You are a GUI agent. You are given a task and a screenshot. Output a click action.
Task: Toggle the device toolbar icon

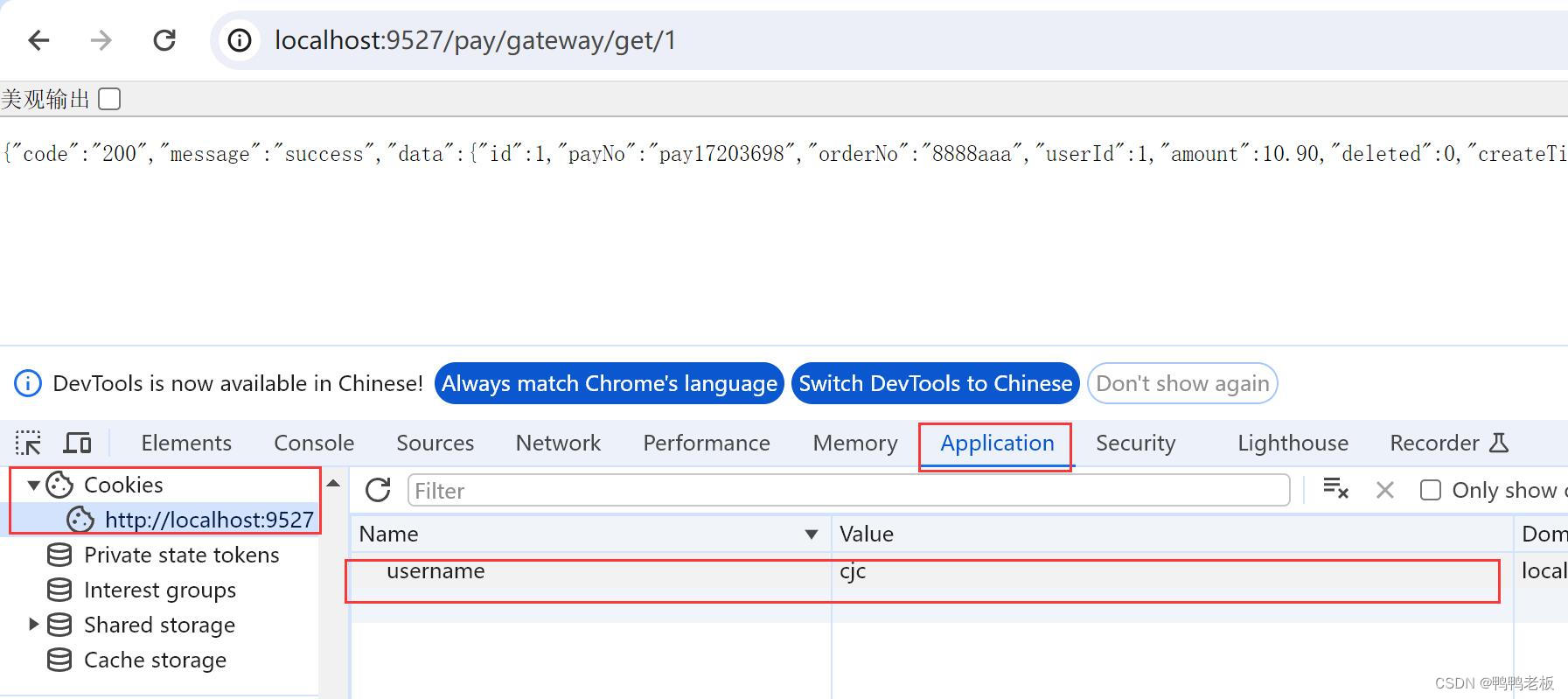click(x=78, y=443)
